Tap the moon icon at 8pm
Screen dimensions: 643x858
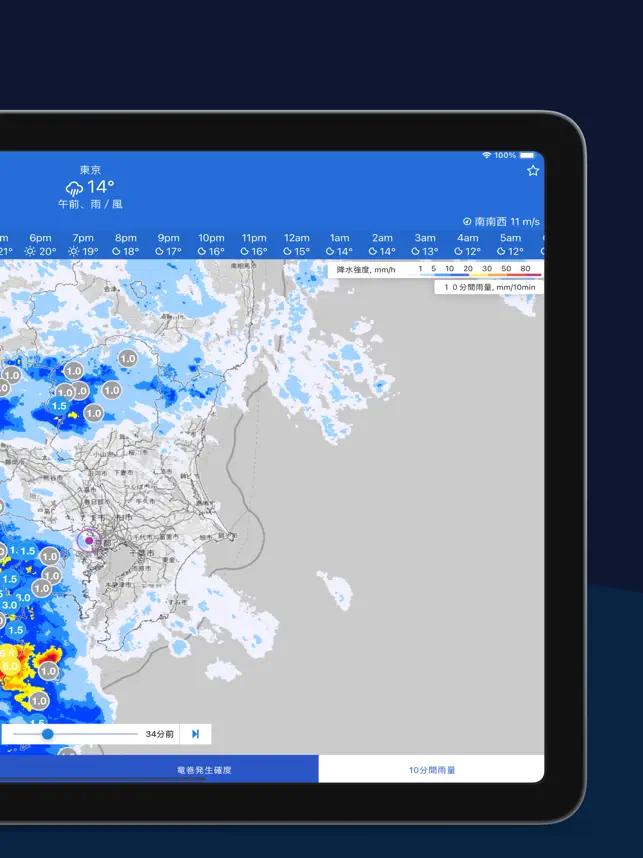(x=116, y=251)
